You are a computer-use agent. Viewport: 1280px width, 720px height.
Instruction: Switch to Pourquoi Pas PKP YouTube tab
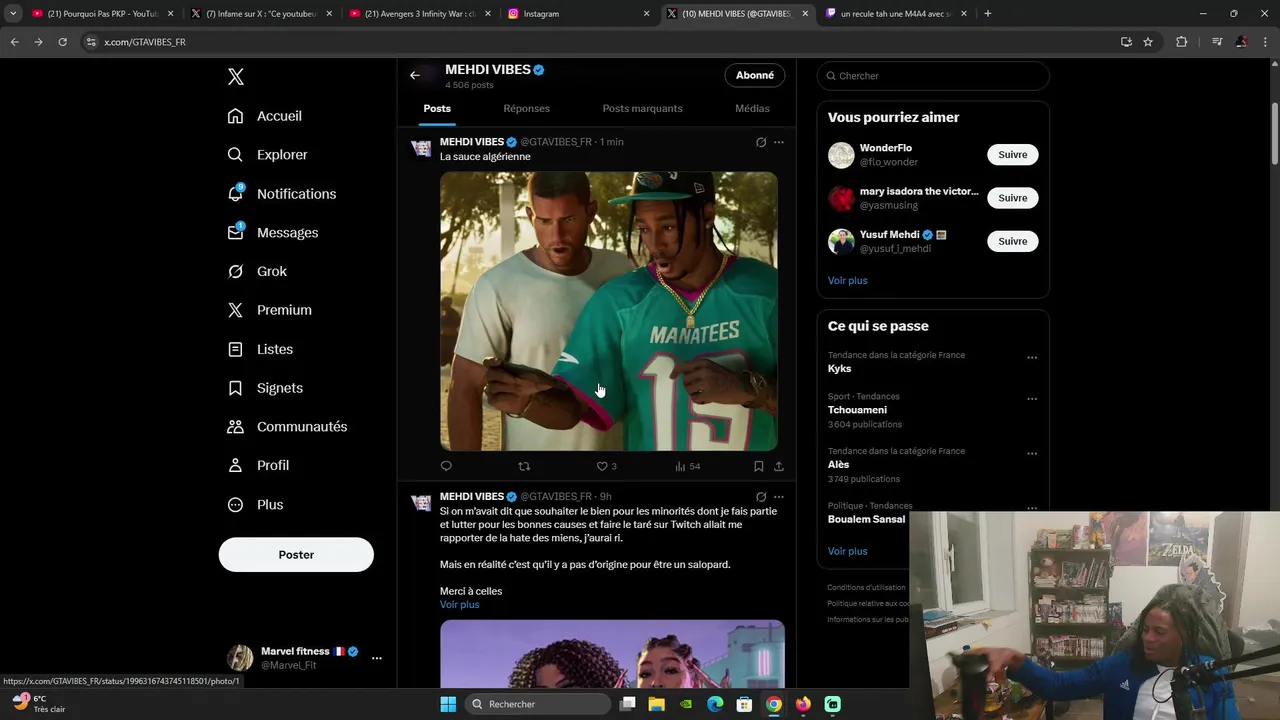[101, 14]
